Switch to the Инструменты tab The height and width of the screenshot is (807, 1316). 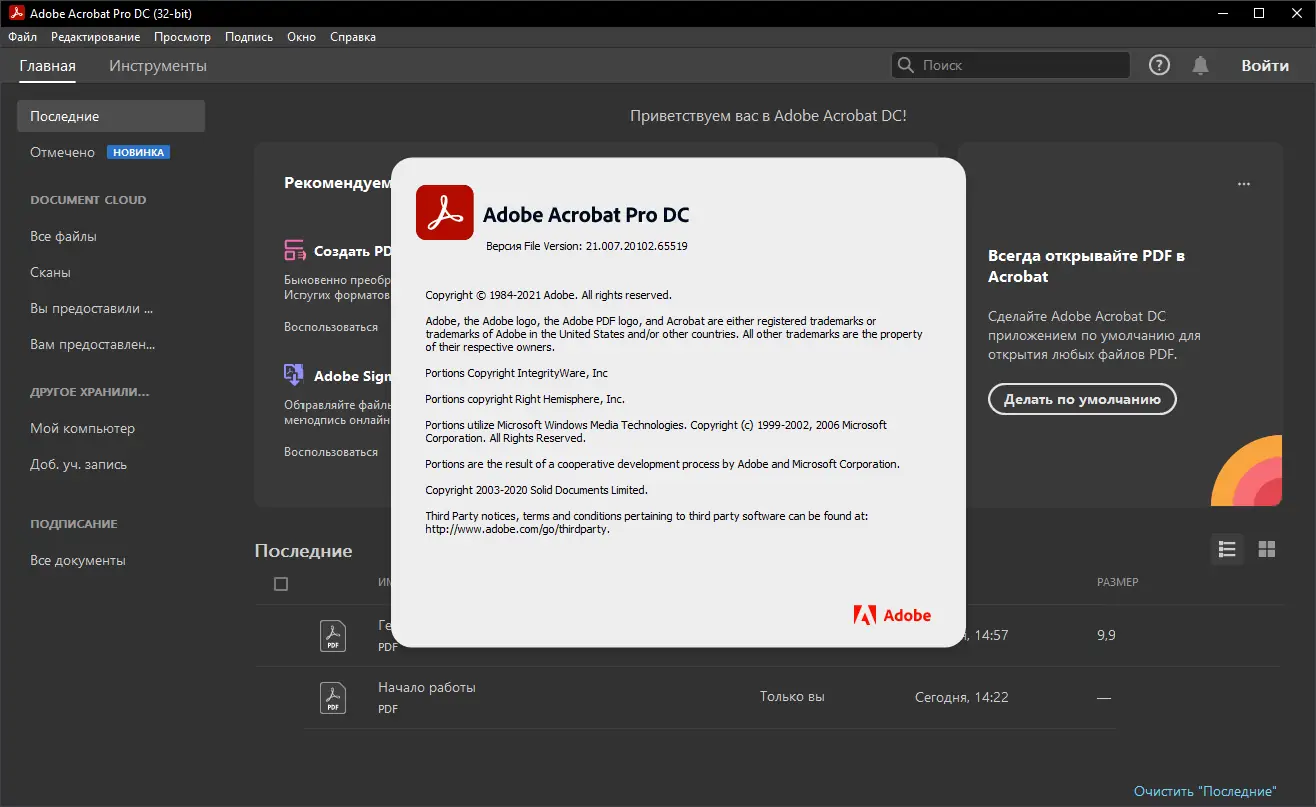[158, 66]
